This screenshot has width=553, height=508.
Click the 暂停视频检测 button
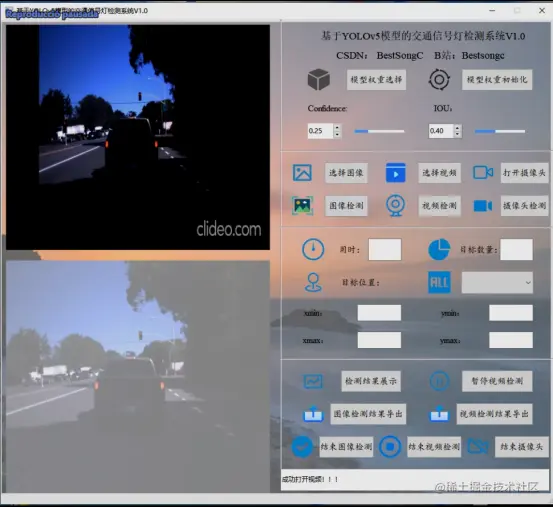point(497,381)
